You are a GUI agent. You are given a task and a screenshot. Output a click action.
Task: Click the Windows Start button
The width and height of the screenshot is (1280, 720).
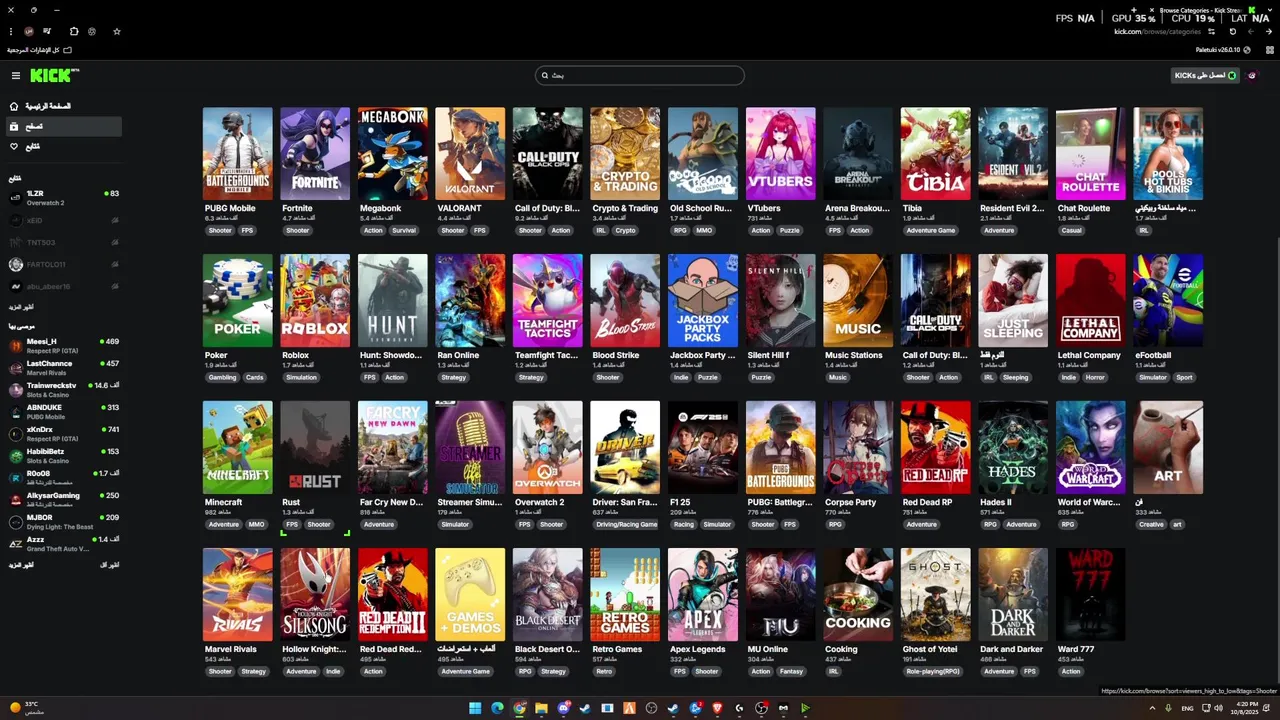476,708
